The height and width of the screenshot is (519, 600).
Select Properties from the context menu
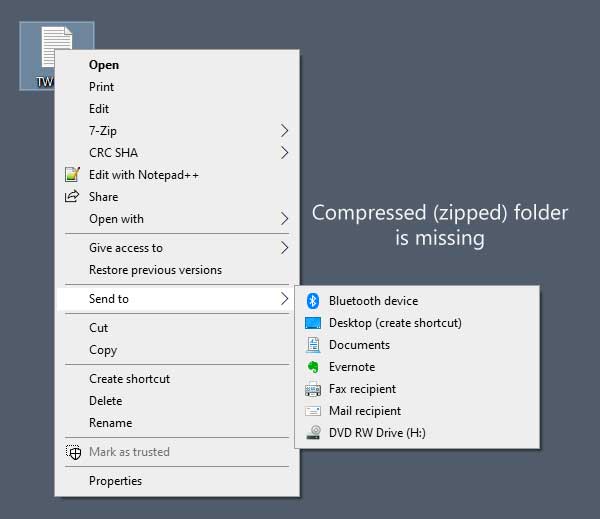point(115,481)
